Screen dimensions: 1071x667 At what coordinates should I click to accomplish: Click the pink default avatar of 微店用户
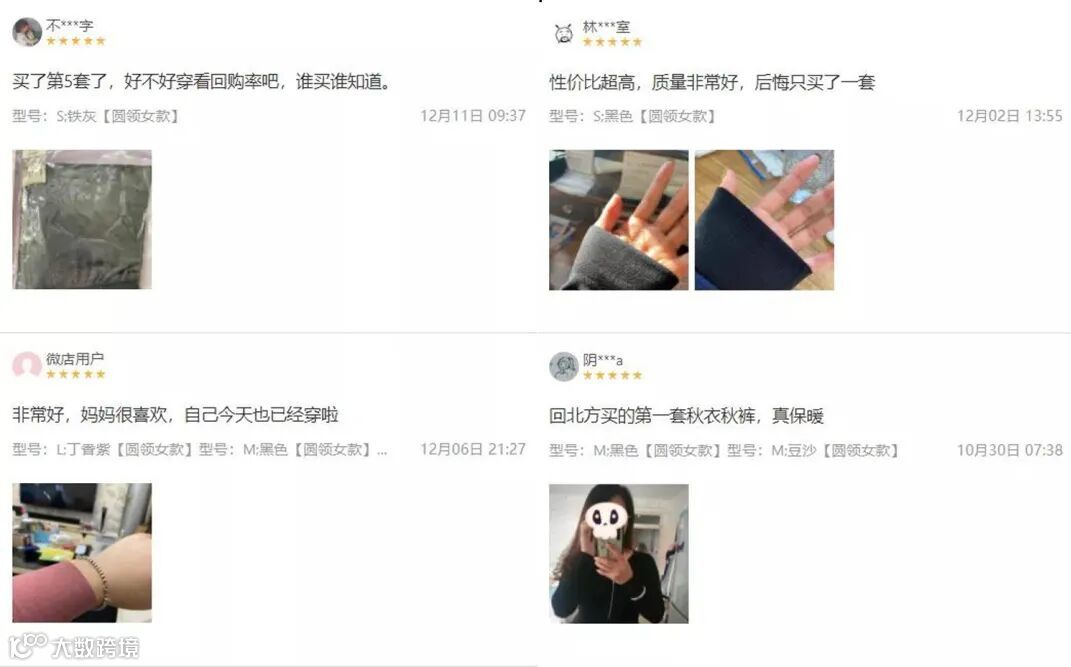click(x=27, y=365)
